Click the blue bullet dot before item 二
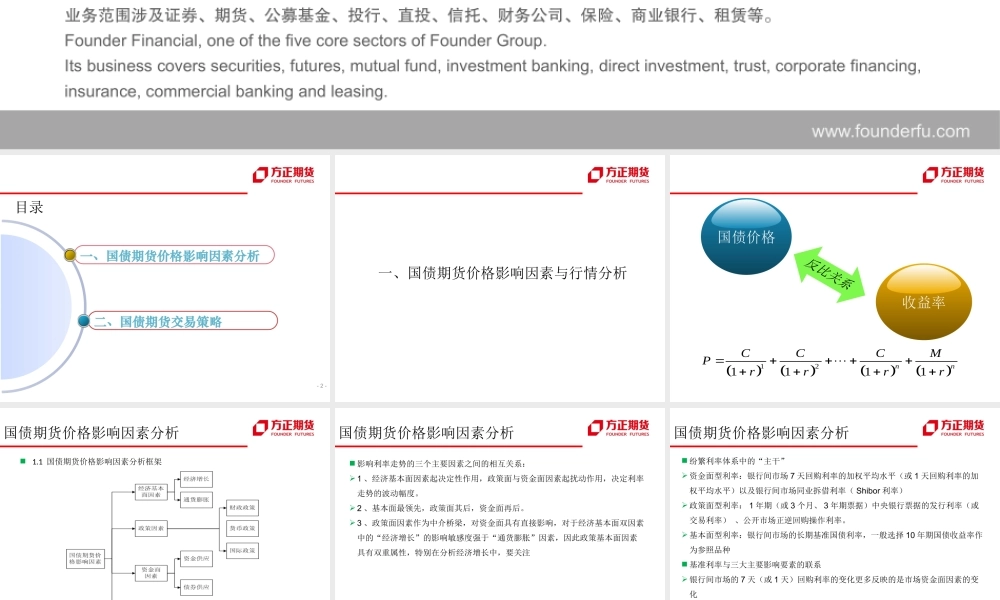This screenshot has height=600, width=1000. point(84,322)
